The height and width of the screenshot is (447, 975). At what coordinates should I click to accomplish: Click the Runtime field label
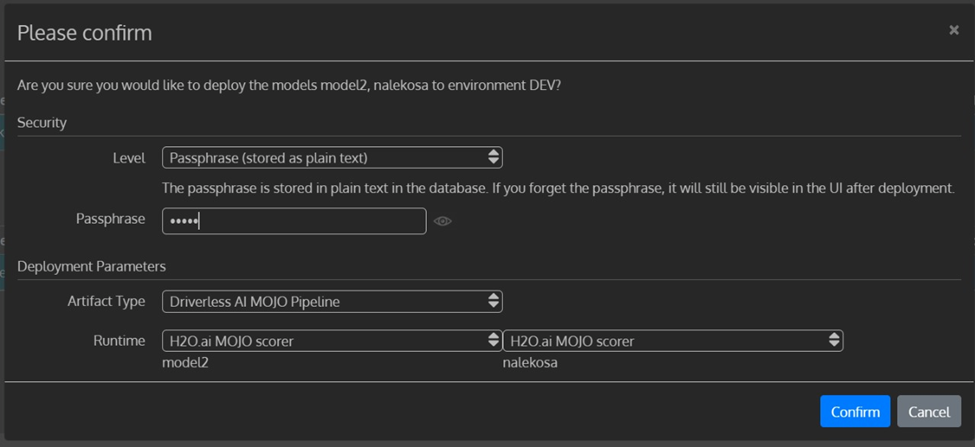click(x=119, y=341)
